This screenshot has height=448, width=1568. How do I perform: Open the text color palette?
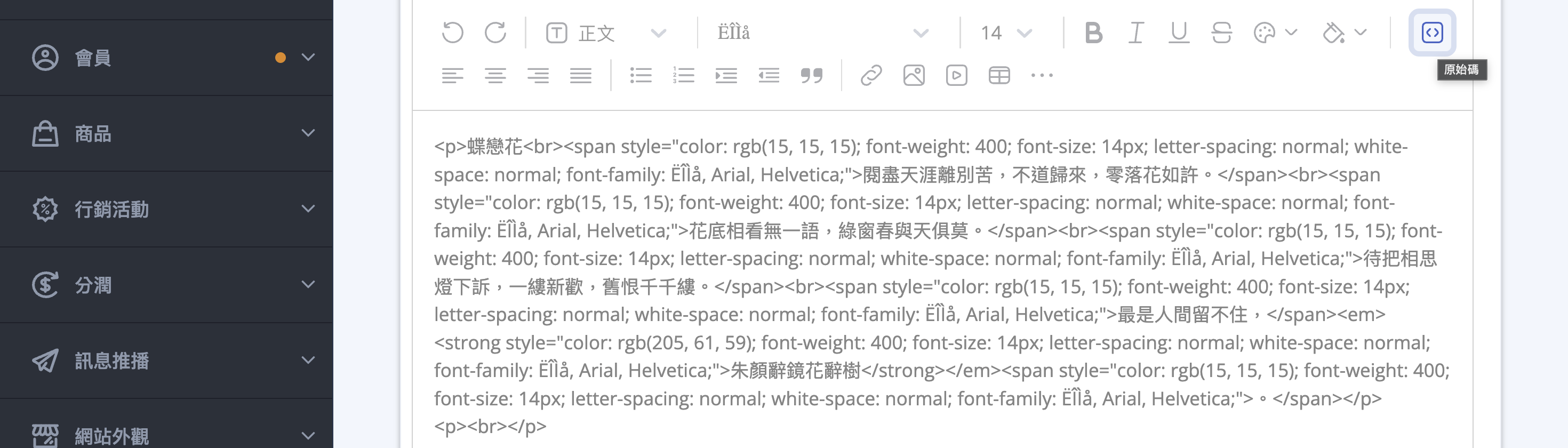pos(1264,33)
